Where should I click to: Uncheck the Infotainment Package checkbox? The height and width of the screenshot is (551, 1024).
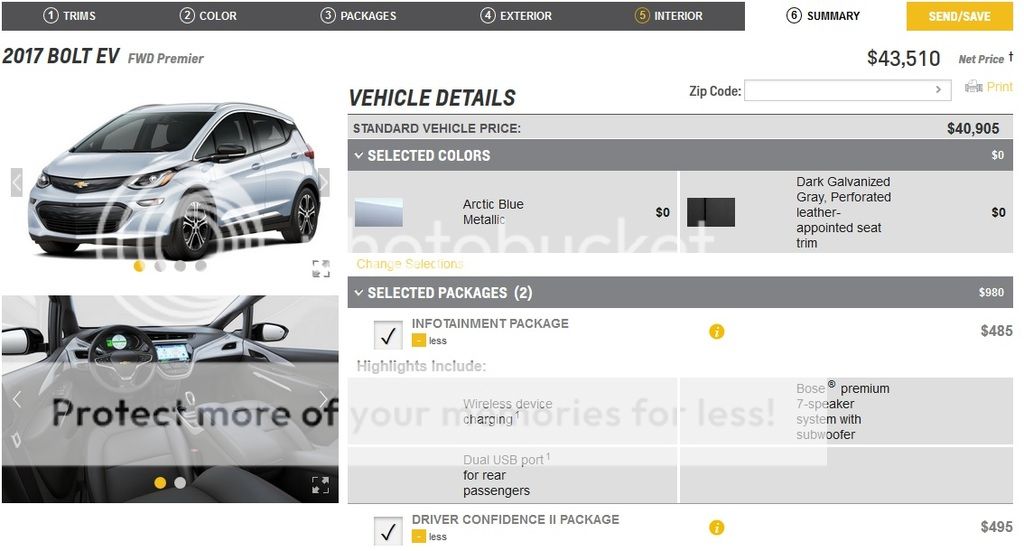(388, 335)
